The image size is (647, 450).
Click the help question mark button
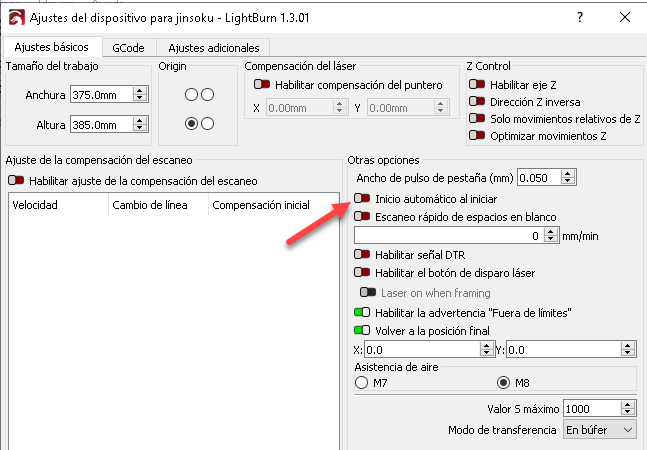580,17
